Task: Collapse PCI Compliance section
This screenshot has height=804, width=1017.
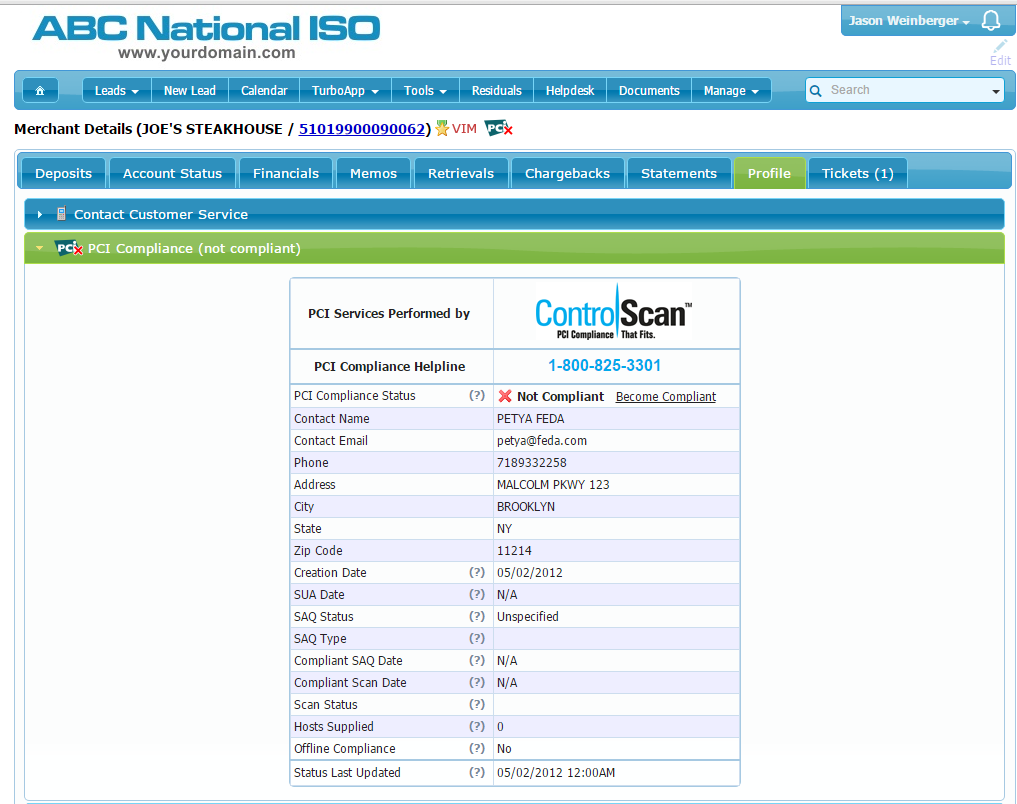Action: pyautogui.click(x=514, y=248)
